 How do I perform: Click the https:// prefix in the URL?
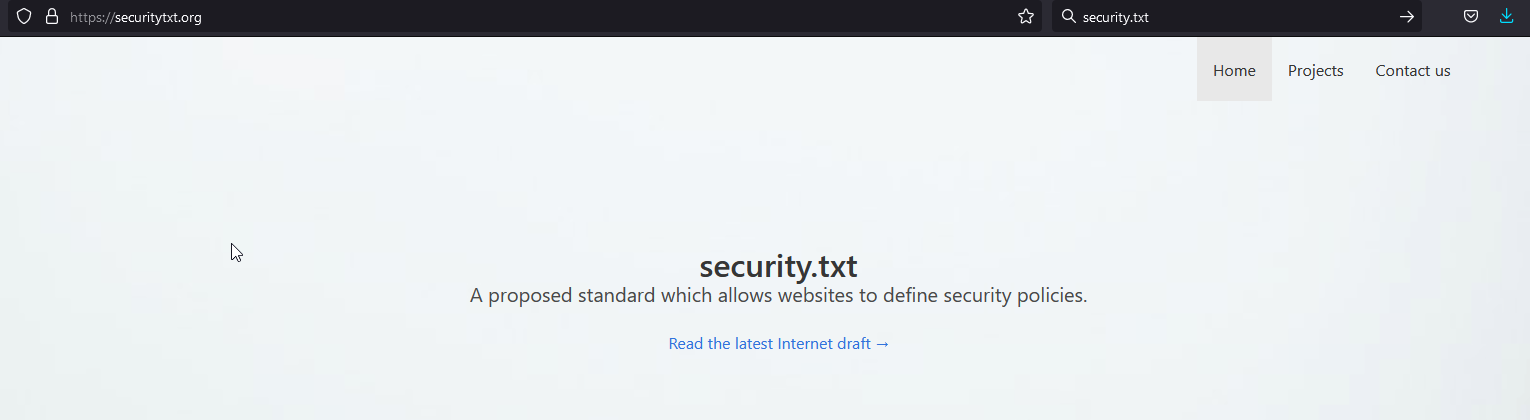[x=92, y=17]
